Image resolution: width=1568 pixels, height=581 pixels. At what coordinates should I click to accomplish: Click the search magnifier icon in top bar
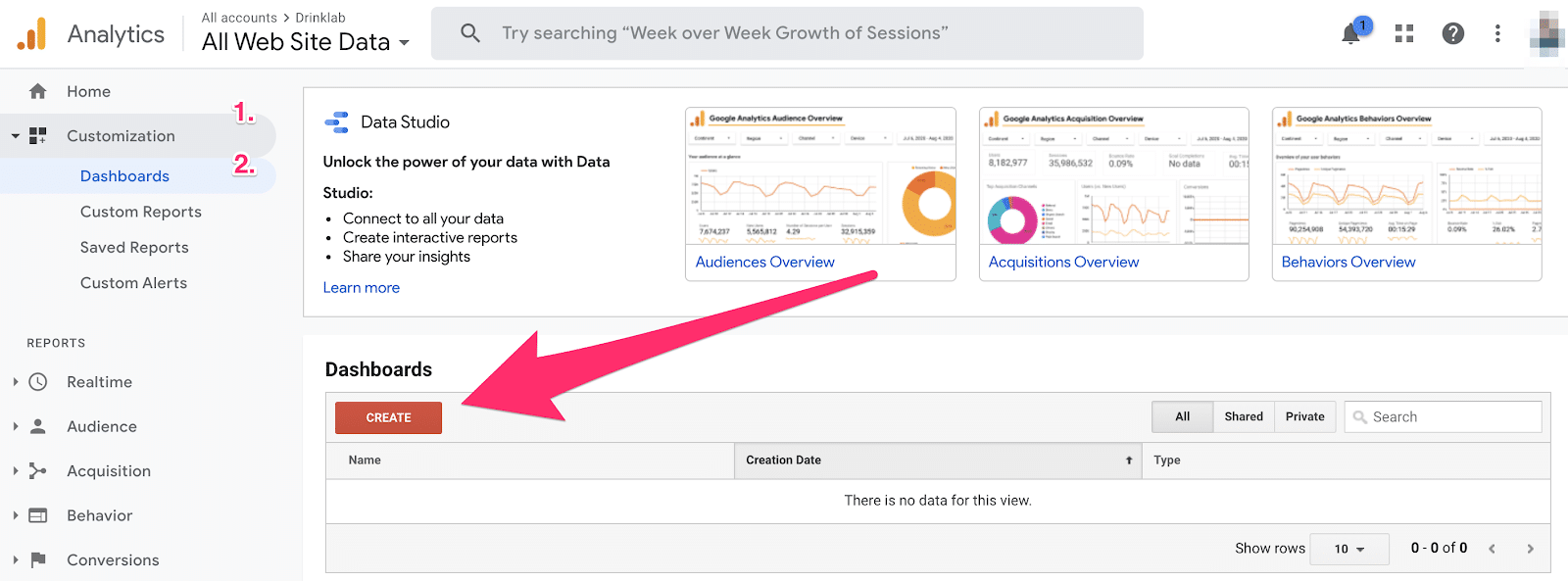click(x=470, y=33)
